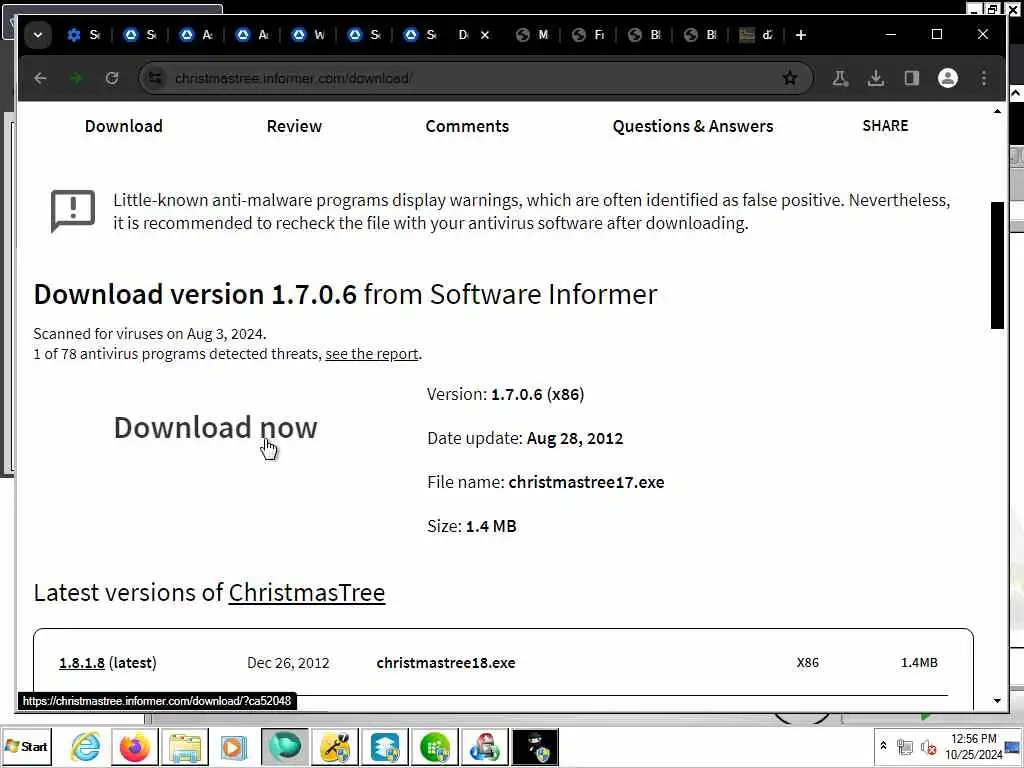Select file name christmastree18.exe

click(446, 662)
